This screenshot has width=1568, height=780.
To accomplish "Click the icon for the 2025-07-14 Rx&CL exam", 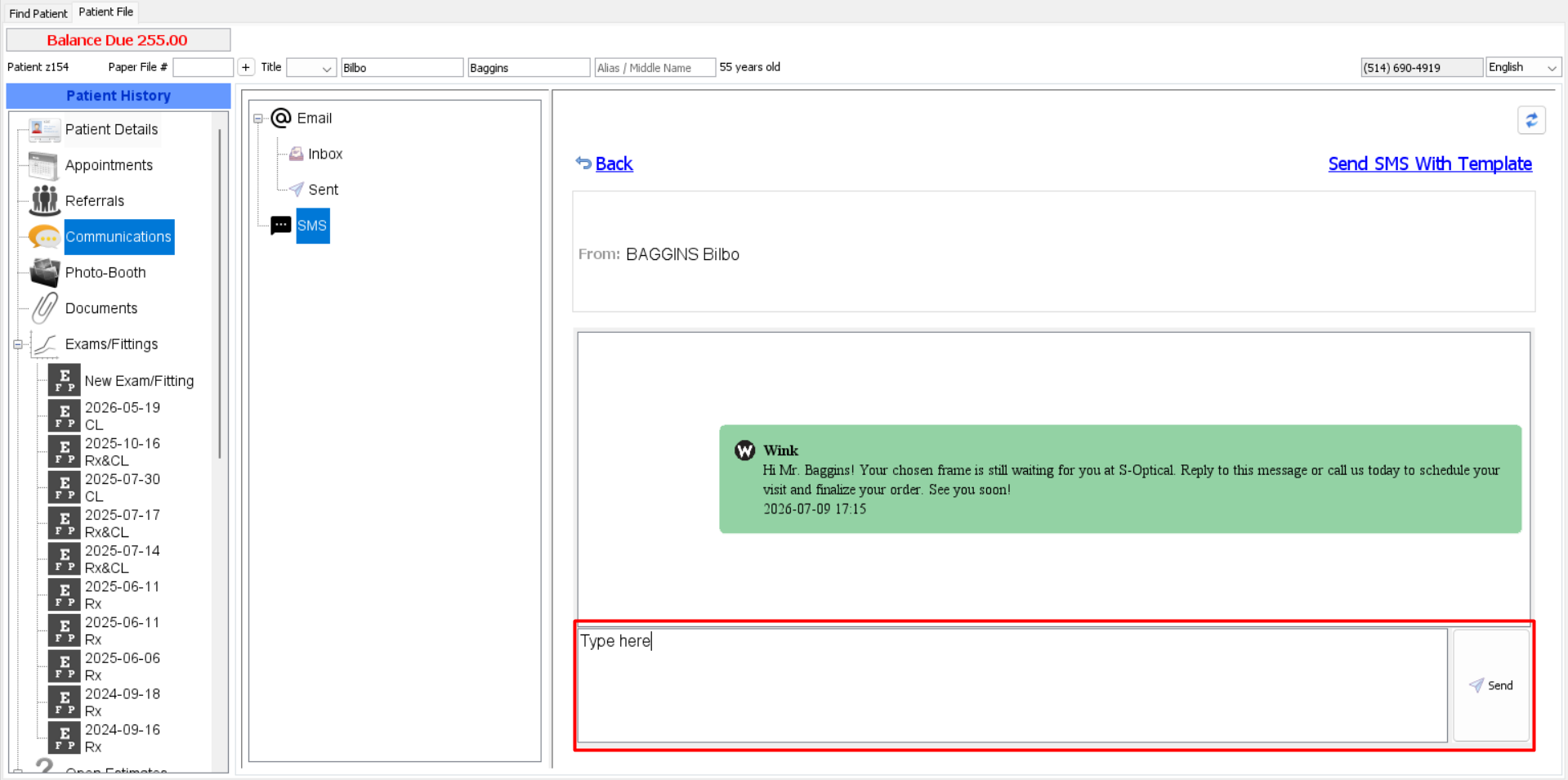I will pos(64,559).
